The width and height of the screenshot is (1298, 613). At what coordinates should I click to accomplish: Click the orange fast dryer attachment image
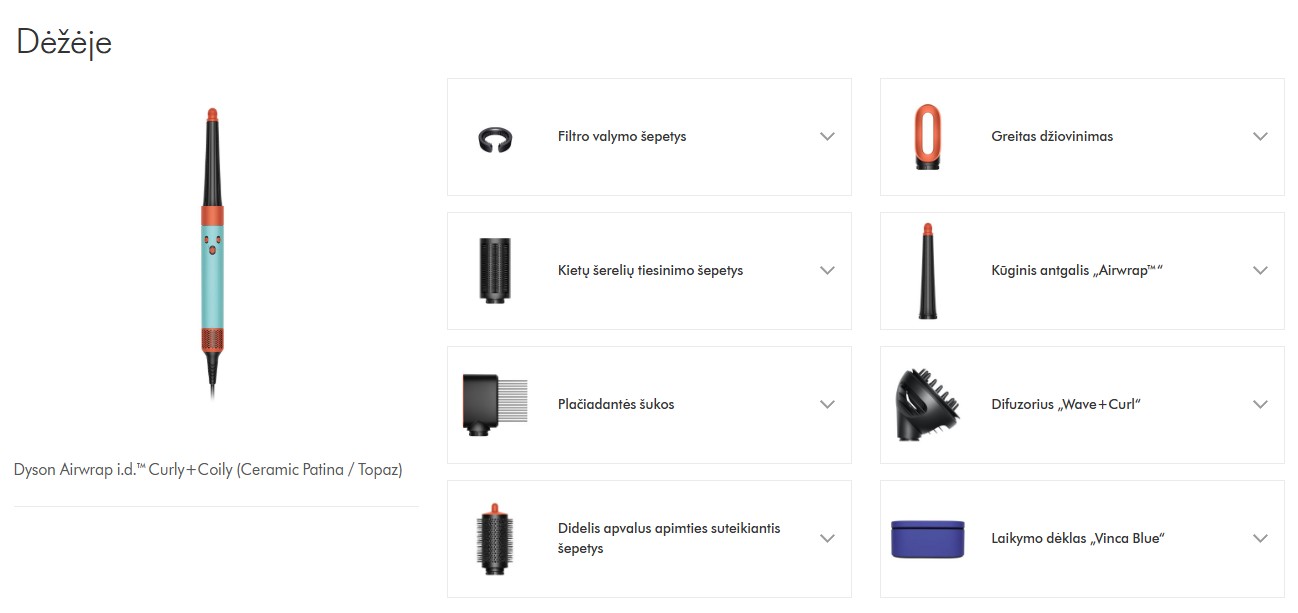coord(927,137)
